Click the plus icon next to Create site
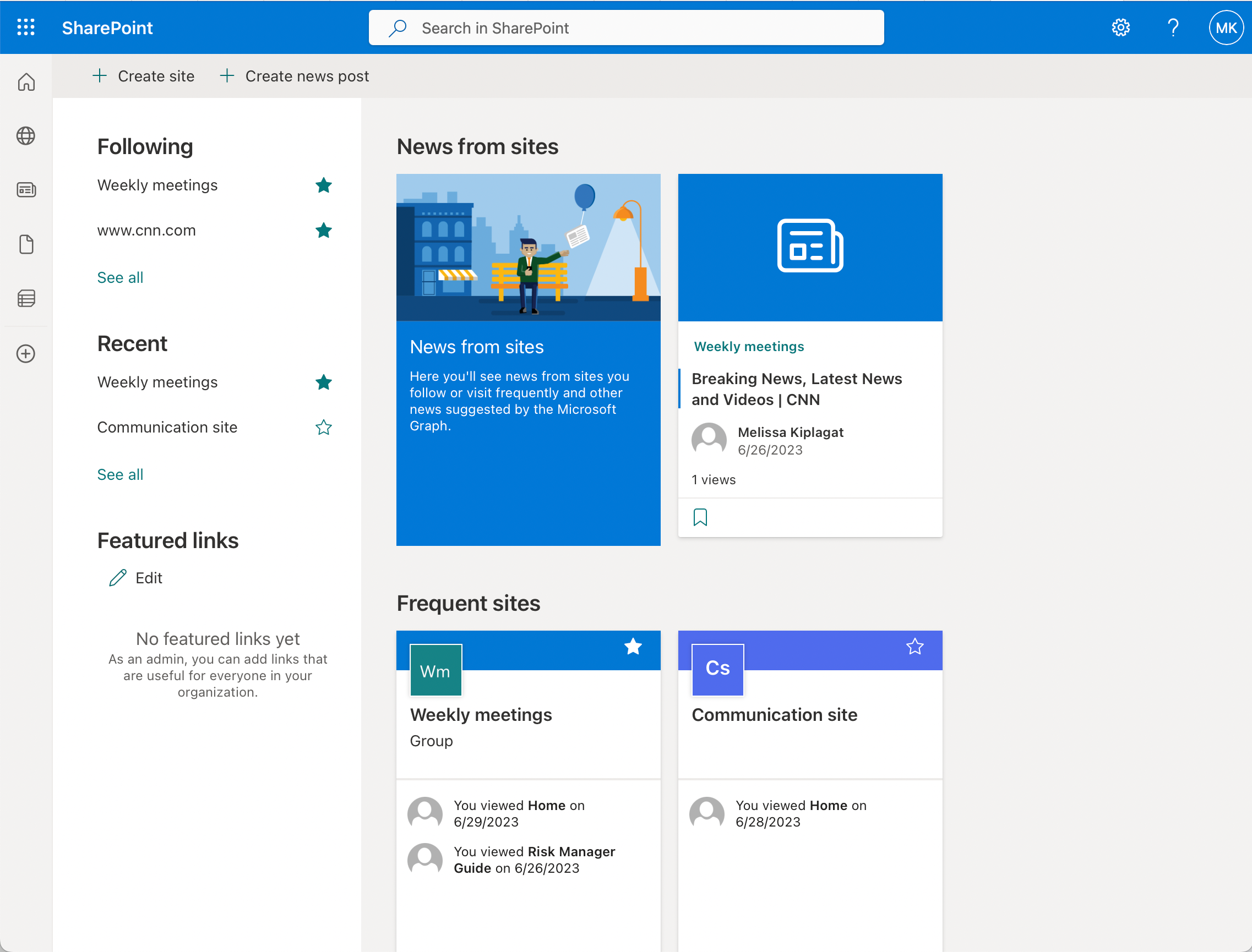The height and width of the screenshot is (952, 1252). pos(100,75)
